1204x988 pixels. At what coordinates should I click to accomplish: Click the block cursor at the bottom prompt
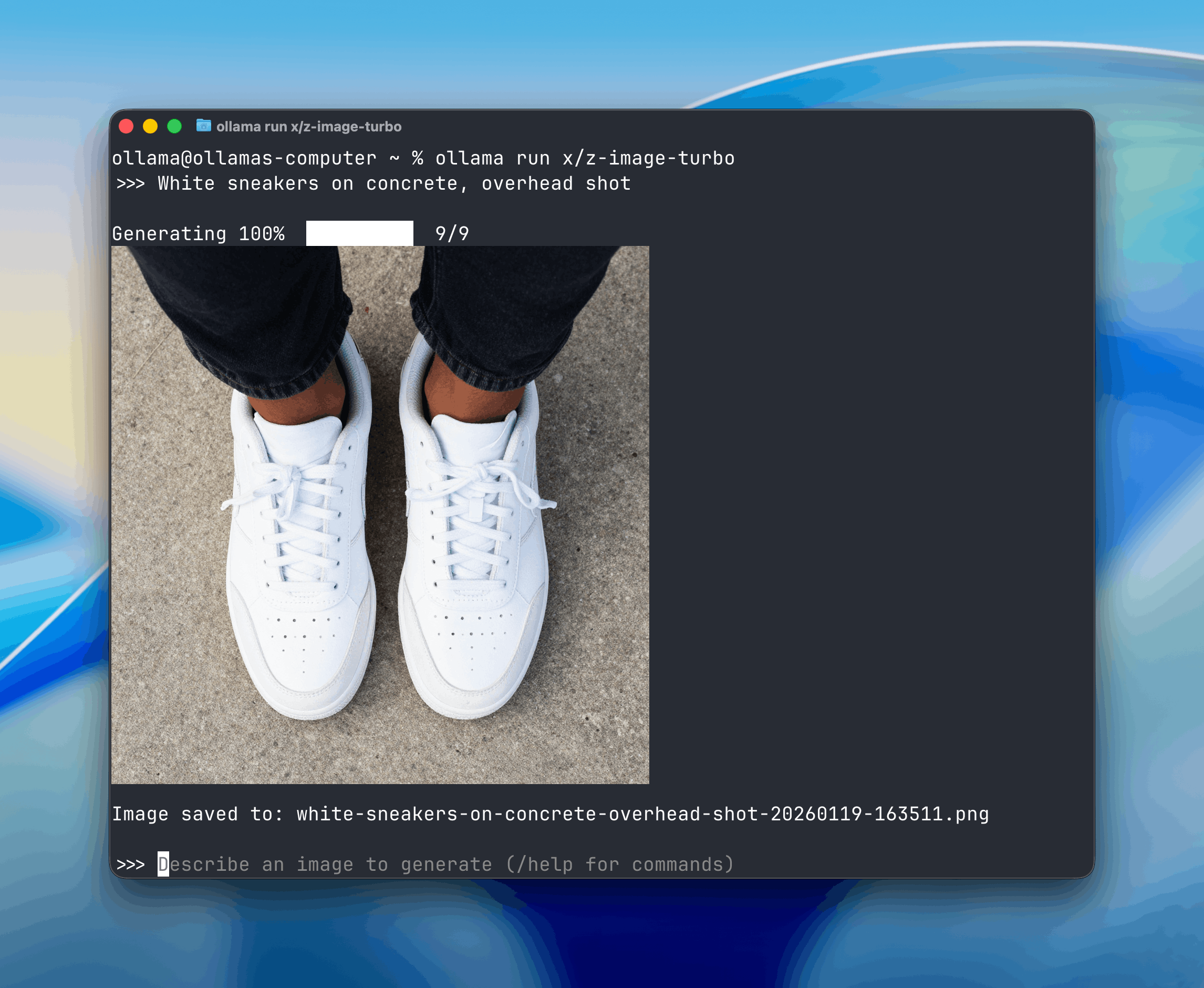tap(163, 864)
